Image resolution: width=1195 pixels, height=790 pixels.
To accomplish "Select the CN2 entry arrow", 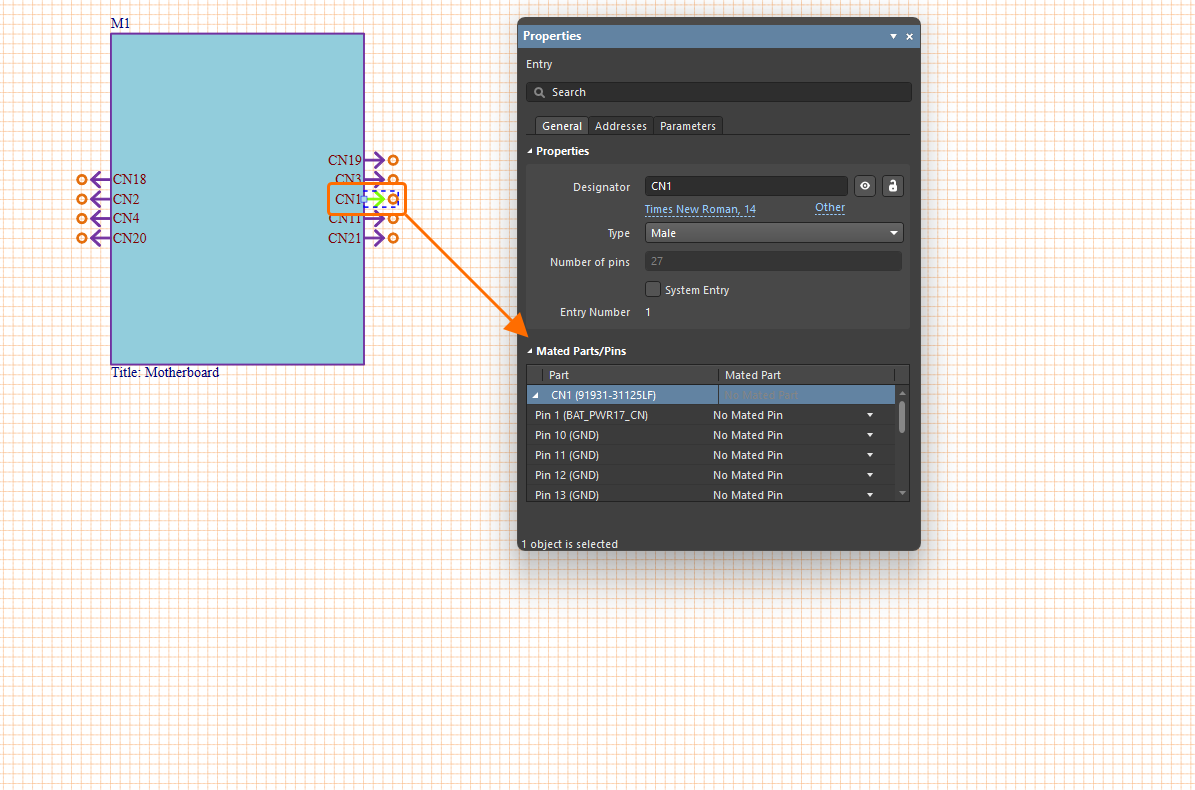I will pyautogui.click(x=100, y=199).
